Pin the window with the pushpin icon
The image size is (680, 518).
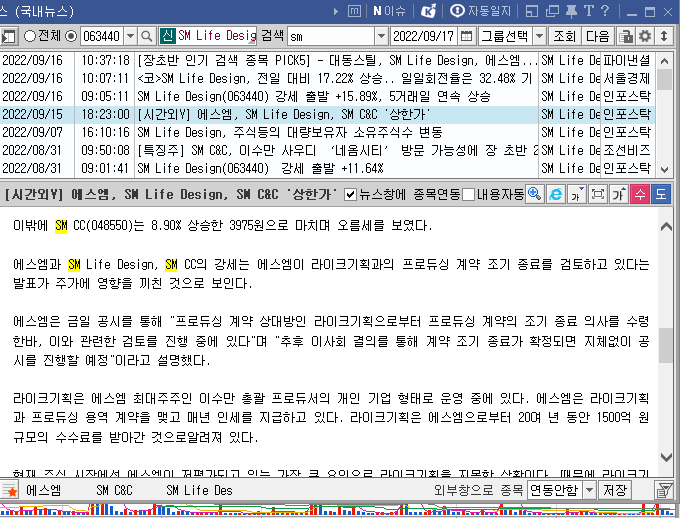pyautogui.click(x=571, y=11)
